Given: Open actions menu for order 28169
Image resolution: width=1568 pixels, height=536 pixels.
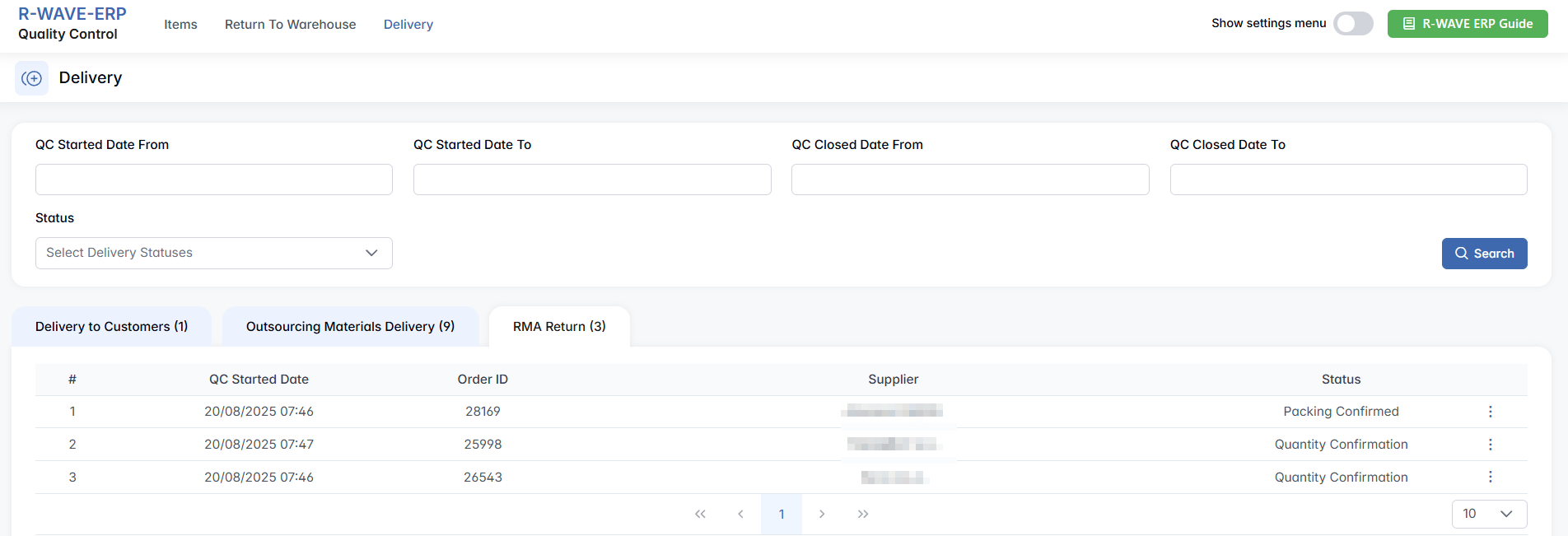Looking at the screenshot, I should click(x=1490, y=412).
